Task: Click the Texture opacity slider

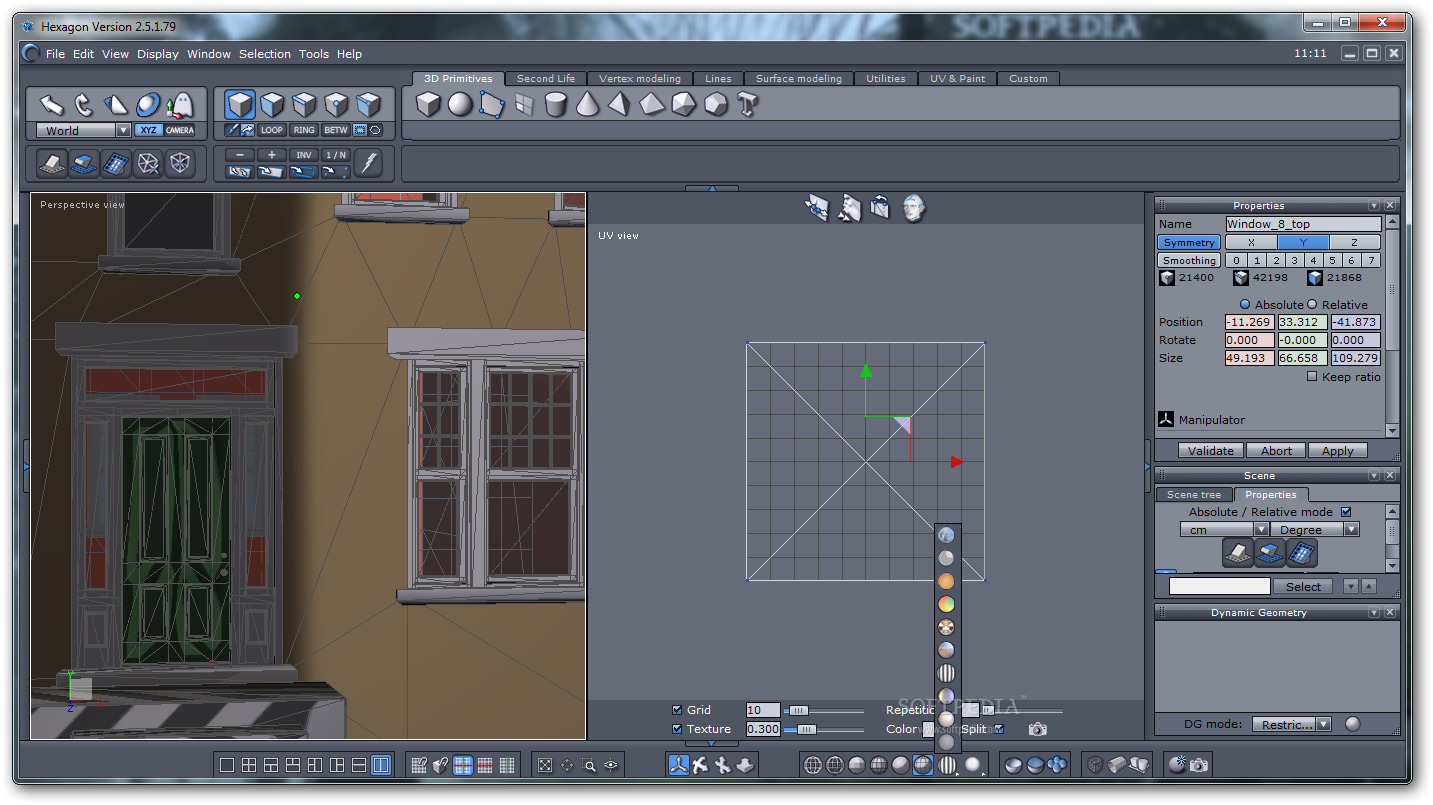Action: (x=806, y=729)
